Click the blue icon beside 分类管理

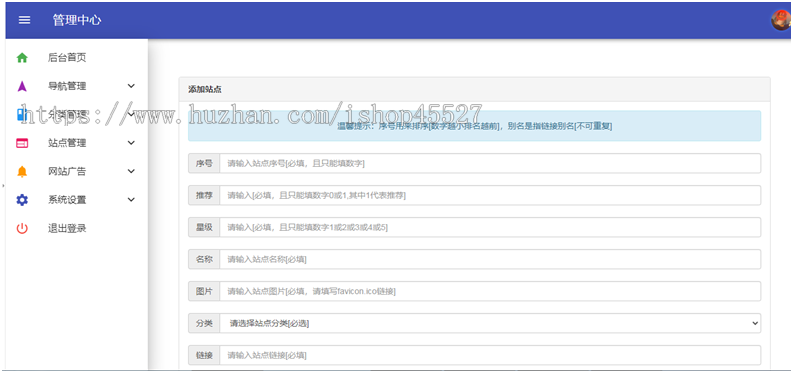click(x=21, y=115)
